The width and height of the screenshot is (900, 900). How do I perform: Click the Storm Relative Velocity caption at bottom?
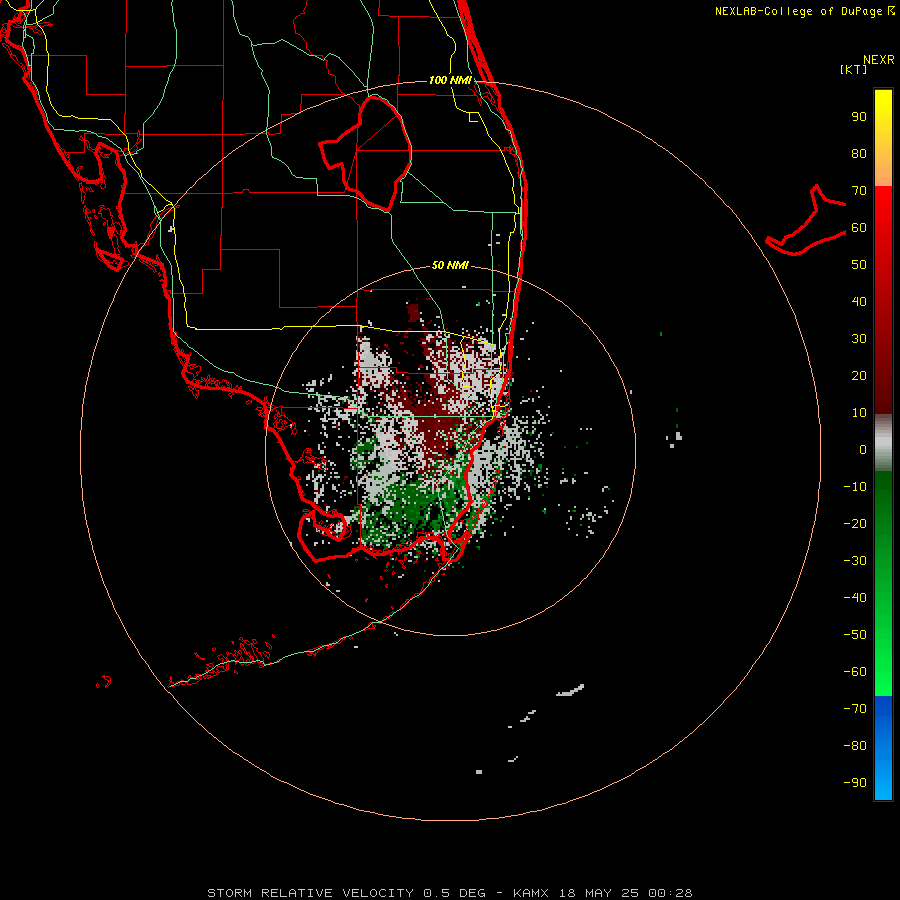point(450,893)
